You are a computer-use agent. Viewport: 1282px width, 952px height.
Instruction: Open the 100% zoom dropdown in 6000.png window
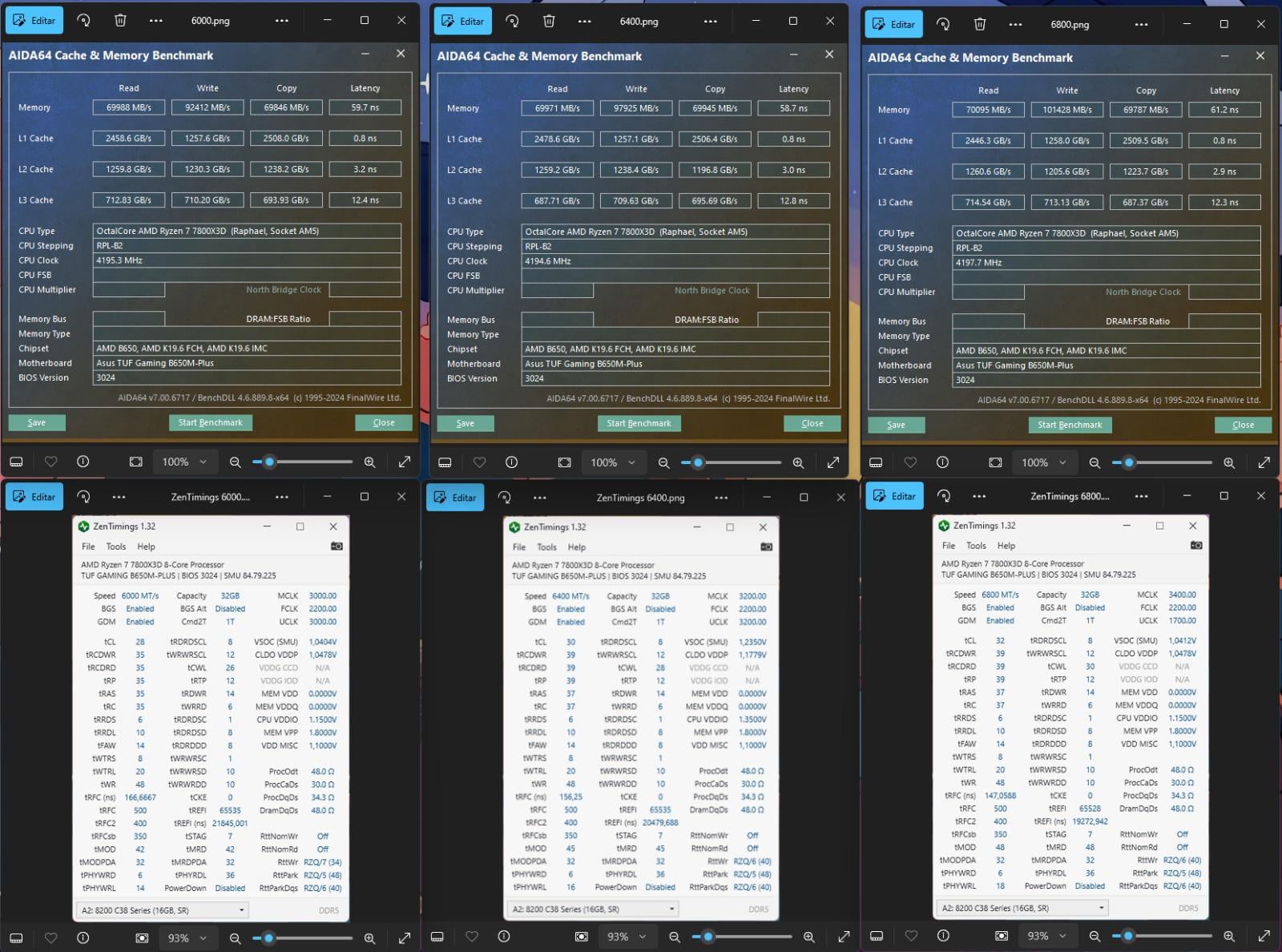(184, 462)
